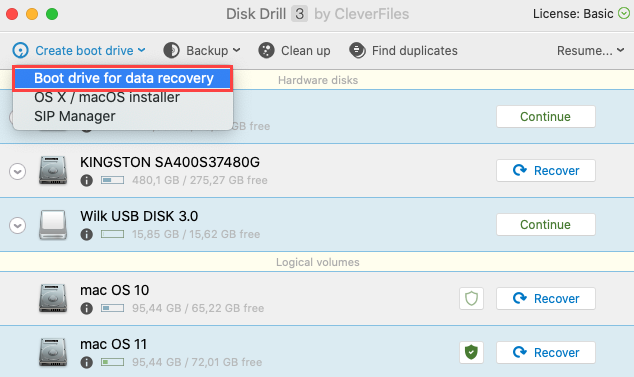Image resolution: width=634 pixels, height=377 pixels.
Task: Click the mac OS 11 drive icon
Action: pyautogui.click(x=53, y=352)
